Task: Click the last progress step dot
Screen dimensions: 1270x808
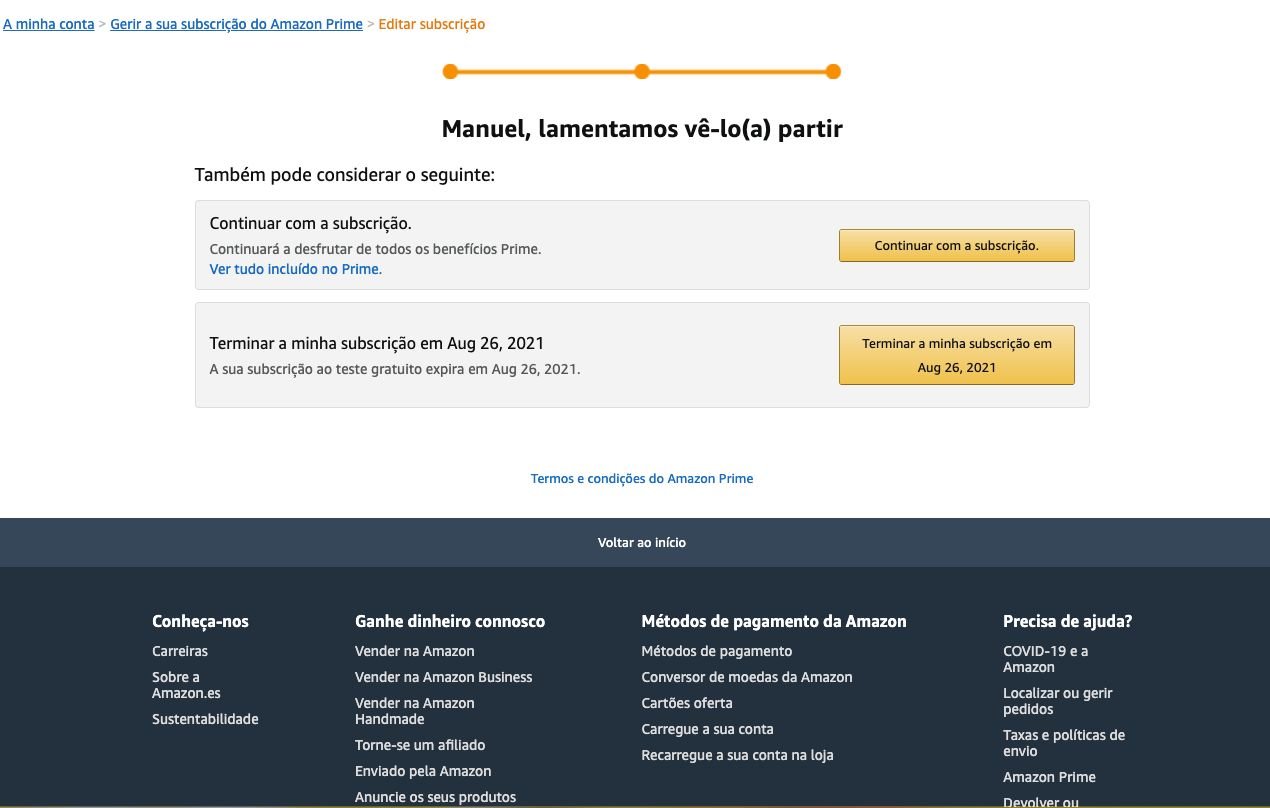Action: click(833, 71)
